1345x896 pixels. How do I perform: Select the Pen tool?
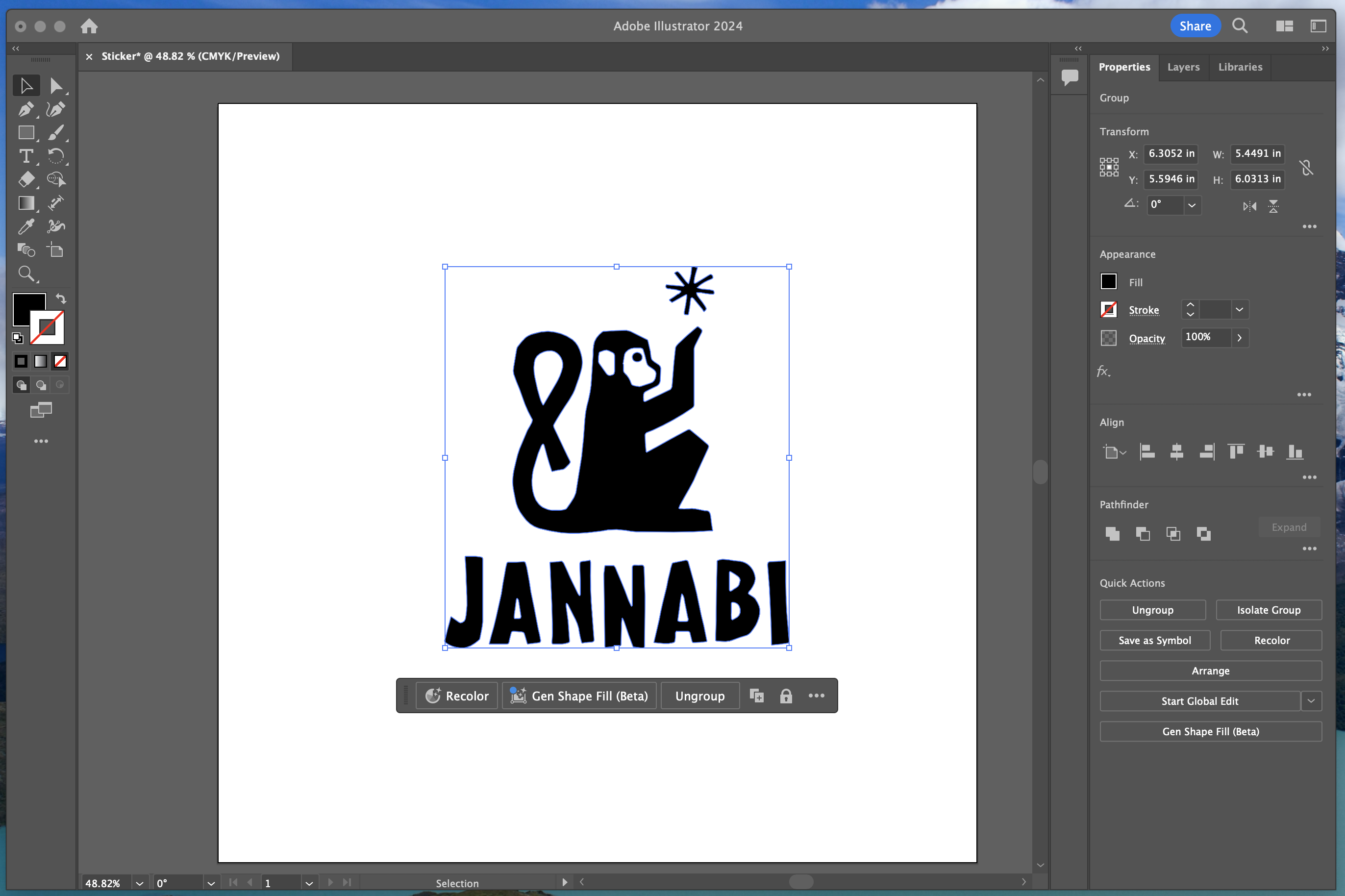coord(26,109)
